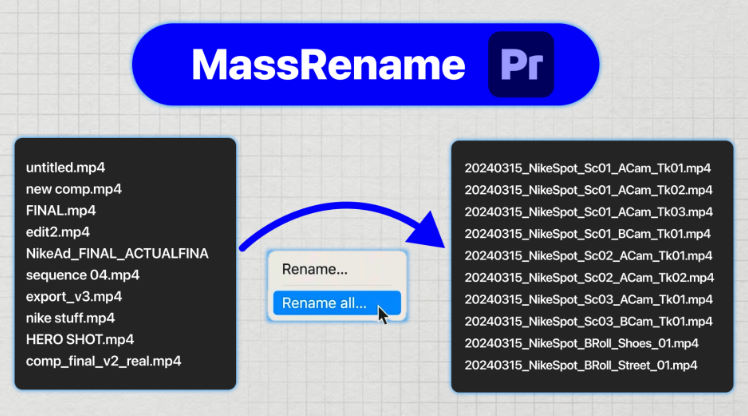This screenshot has height=416, width=748.
Task: Click the Premiere Pro icon
Action: coord(520,65)
